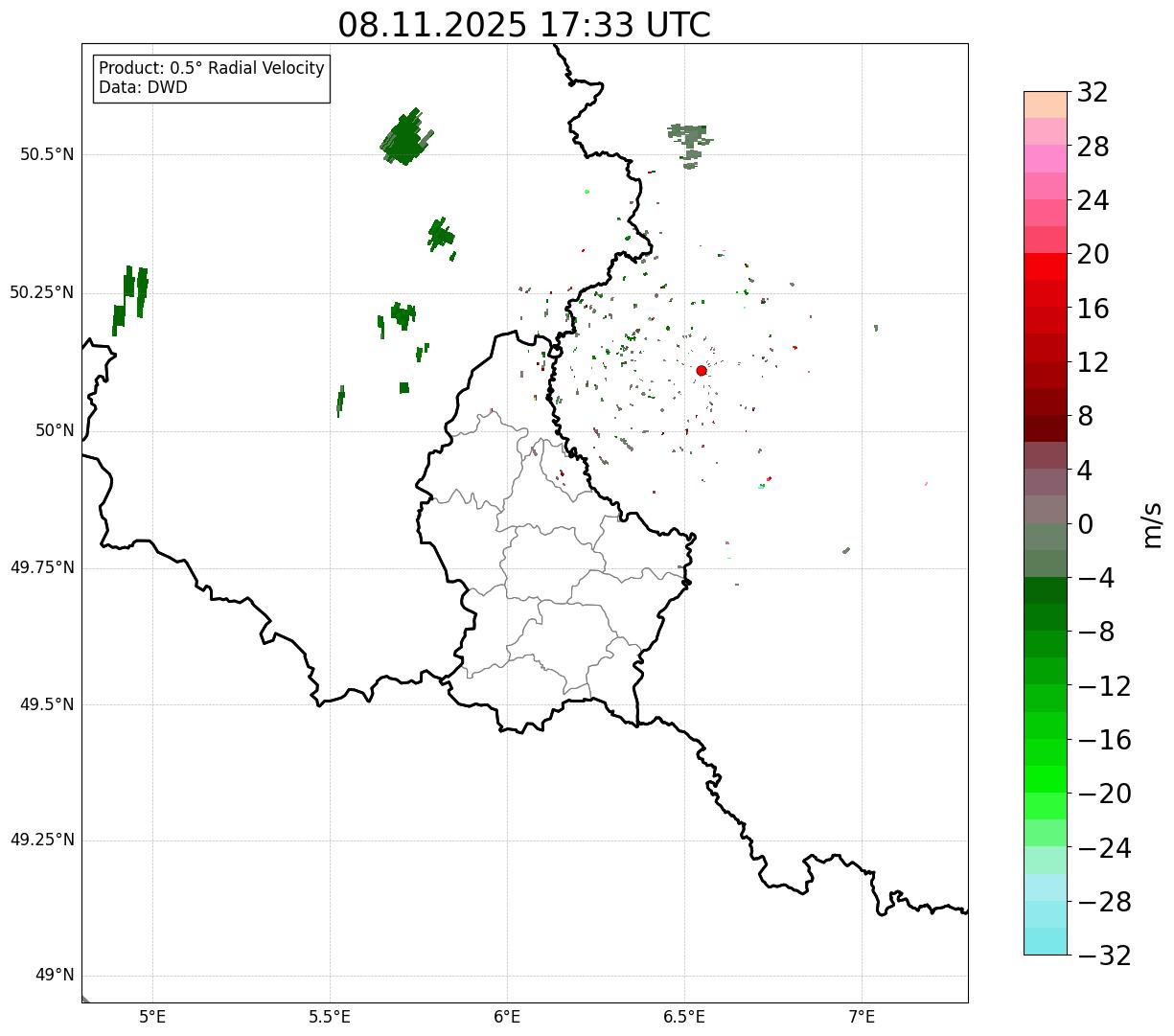Viewport: 1174px width, 1036px height.
Task: Click "Product: 0.5° Radial Velocity" label
Action: (212, 69)
